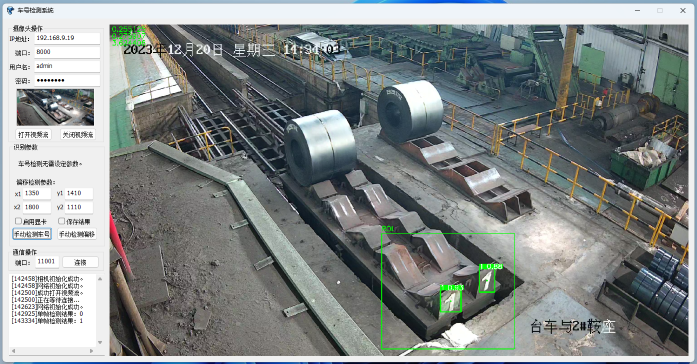
Task: Click the y1 field showing 1410
Action: (79, 193)
